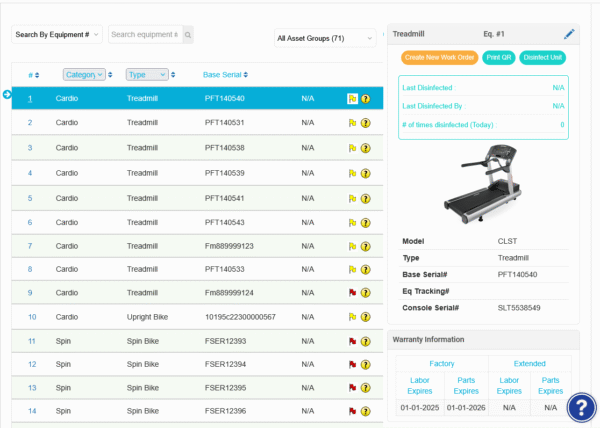The image size is (600, 428).
Task: Click the question mark icon on row 10
Action: [365, 317]
